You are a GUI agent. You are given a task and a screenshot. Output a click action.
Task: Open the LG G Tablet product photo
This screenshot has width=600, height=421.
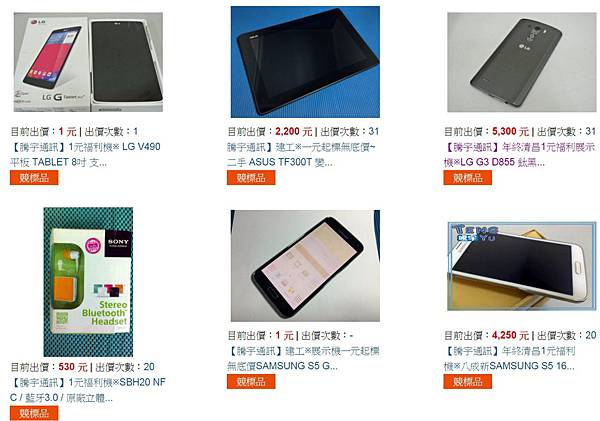point(88,62)
